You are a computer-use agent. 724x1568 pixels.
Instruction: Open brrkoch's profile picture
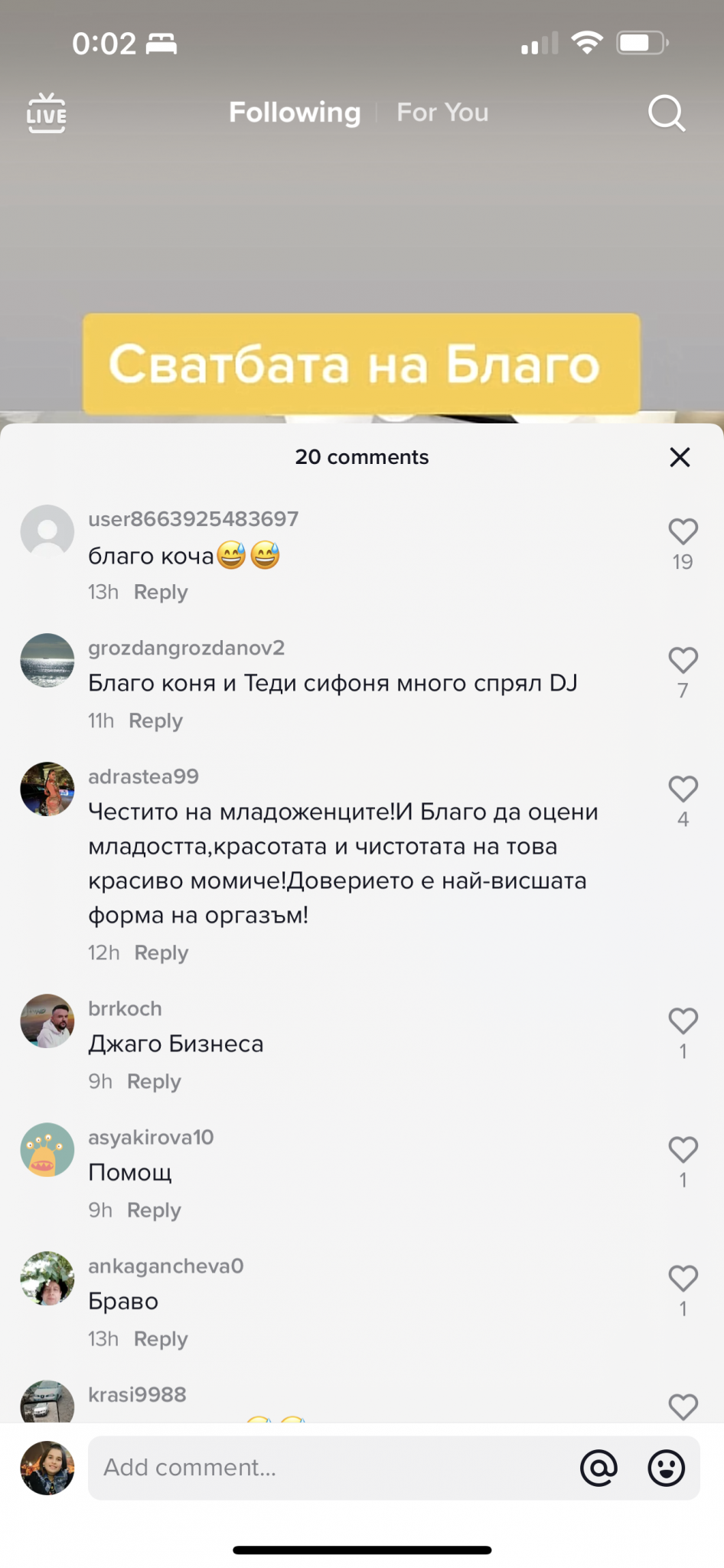47,1021
